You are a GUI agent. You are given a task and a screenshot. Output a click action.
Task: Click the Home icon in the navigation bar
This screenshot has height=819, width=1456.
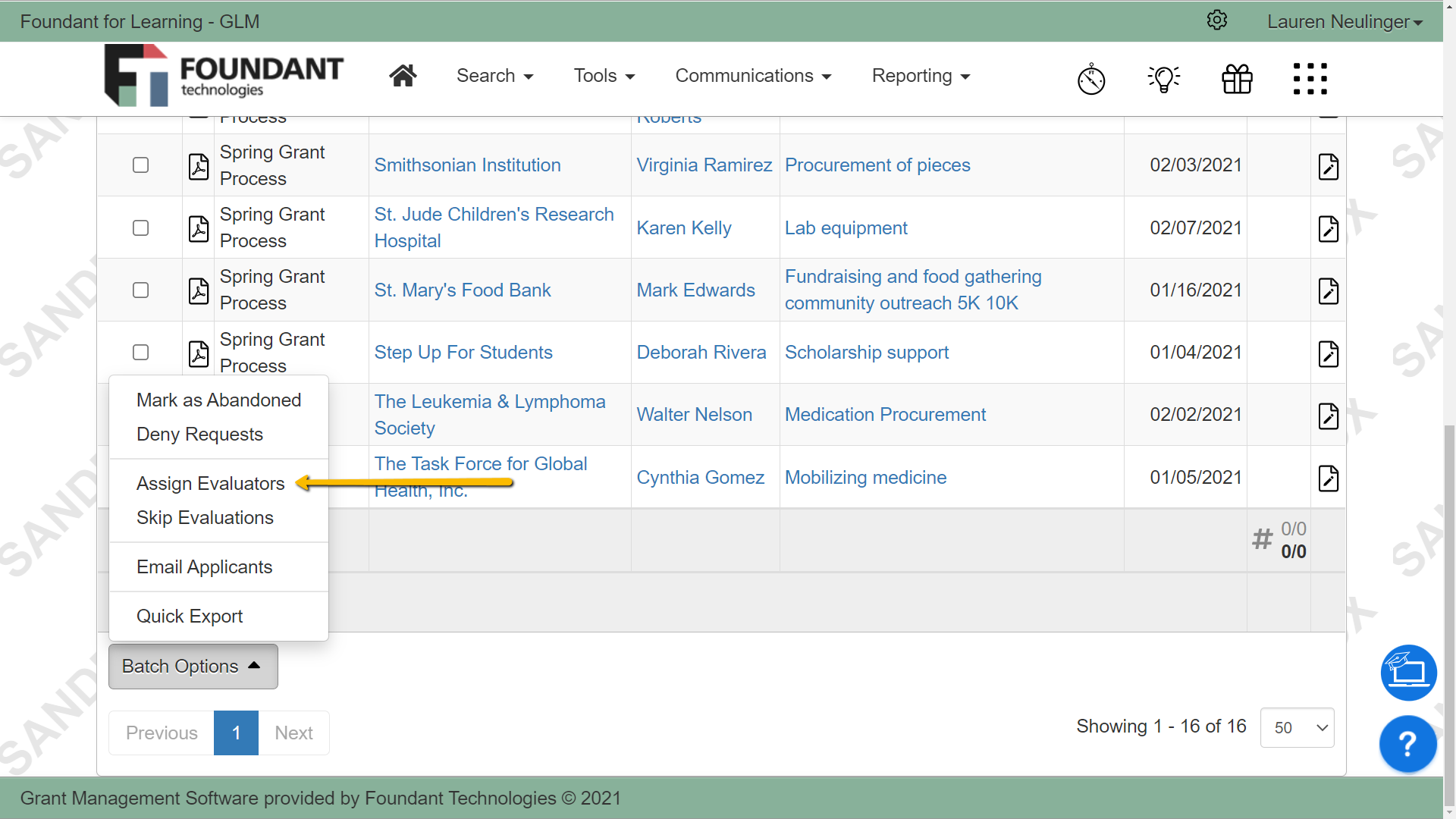tap(403, 75)
